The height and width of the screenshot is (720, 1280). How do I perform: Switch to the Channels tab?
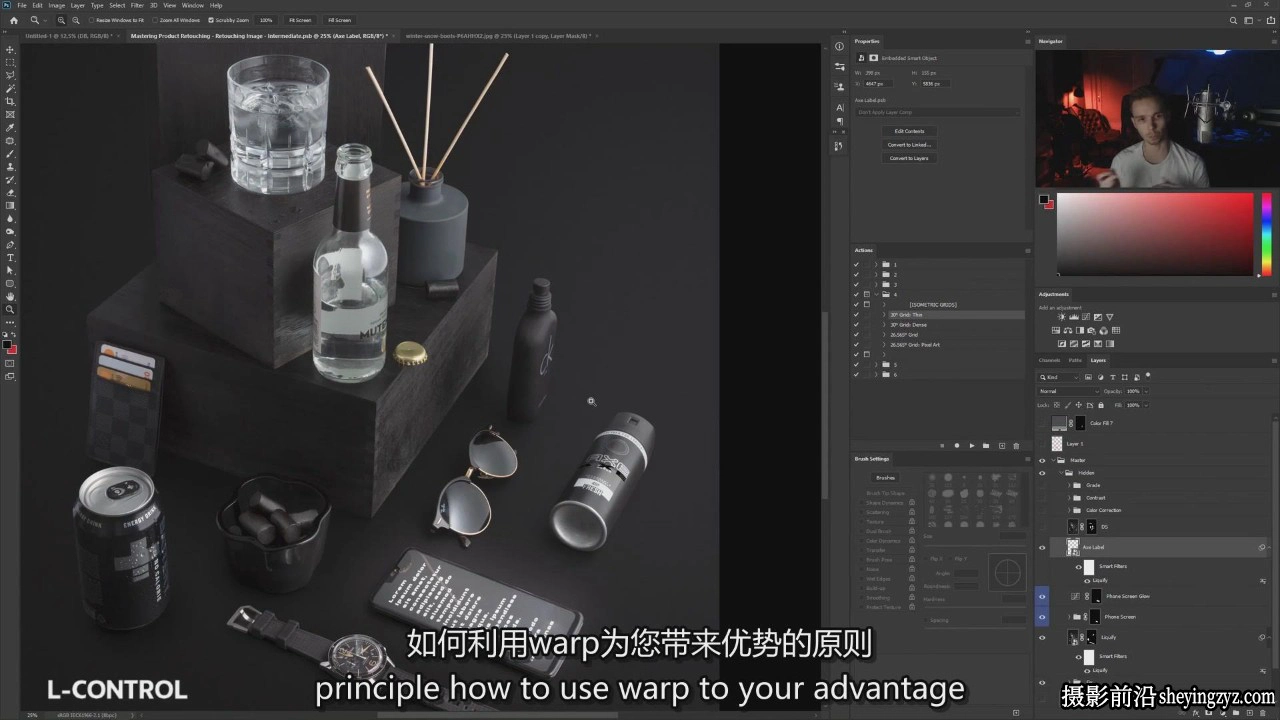click(1049, 360)
